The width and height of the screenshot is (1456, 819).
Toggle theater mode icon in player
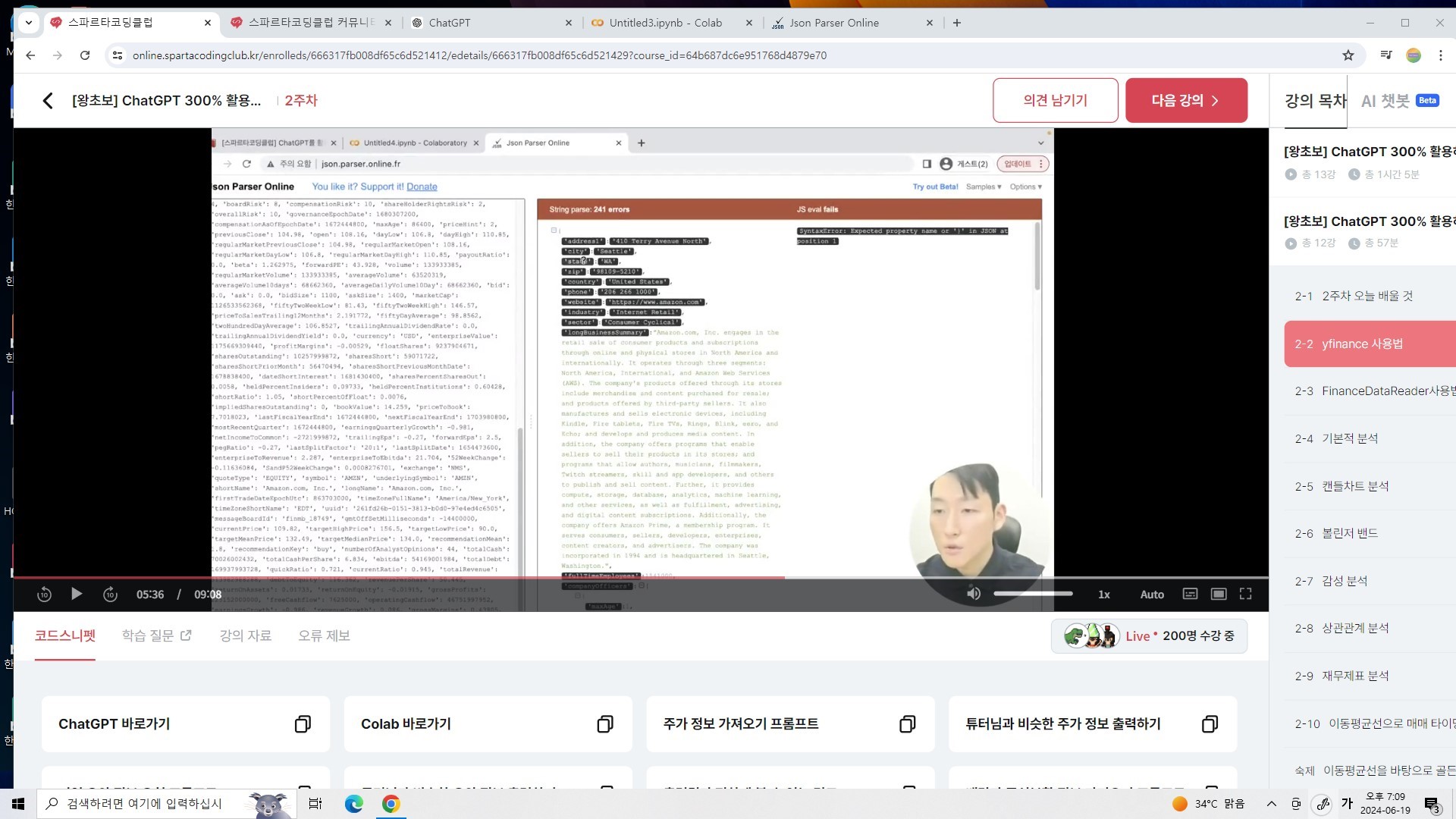tap(1219, 594)
